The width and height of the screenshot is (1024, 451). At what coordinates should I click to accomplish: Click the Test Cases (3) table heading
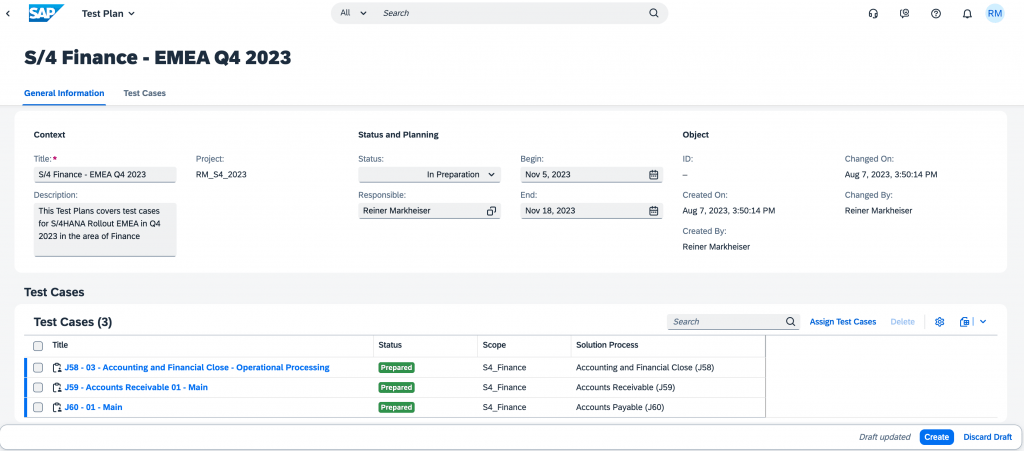pyautogui.click(x=73, y=322)
